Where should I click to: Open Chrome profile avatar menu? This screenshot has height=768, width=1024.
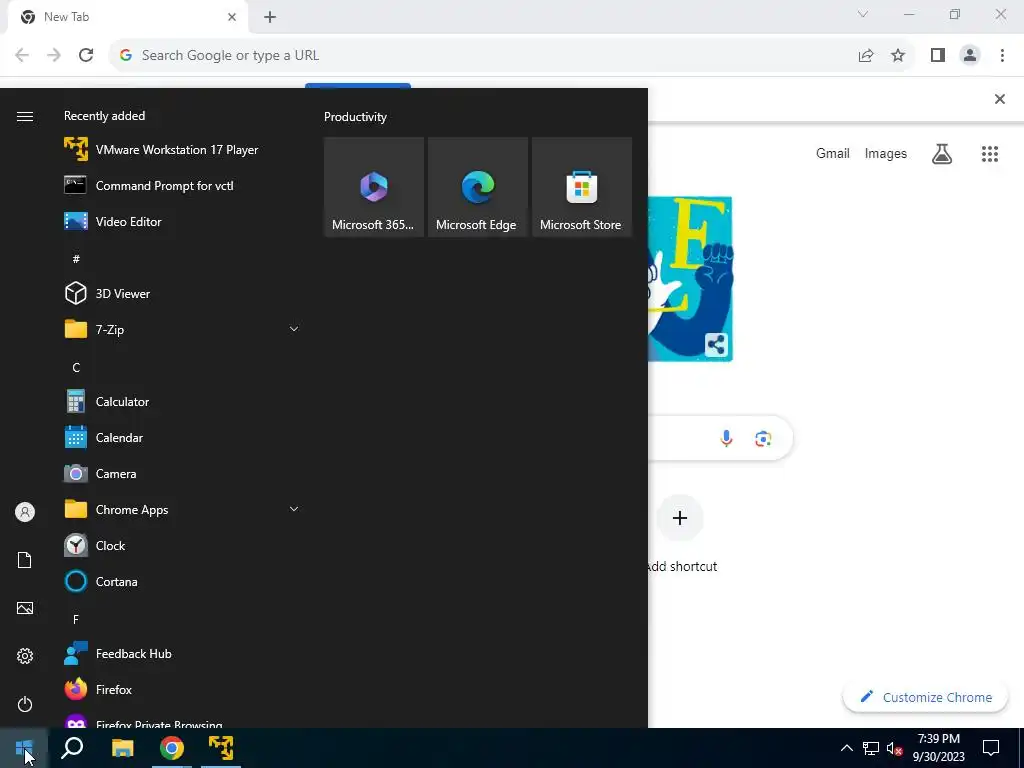(x=970, y=55)
